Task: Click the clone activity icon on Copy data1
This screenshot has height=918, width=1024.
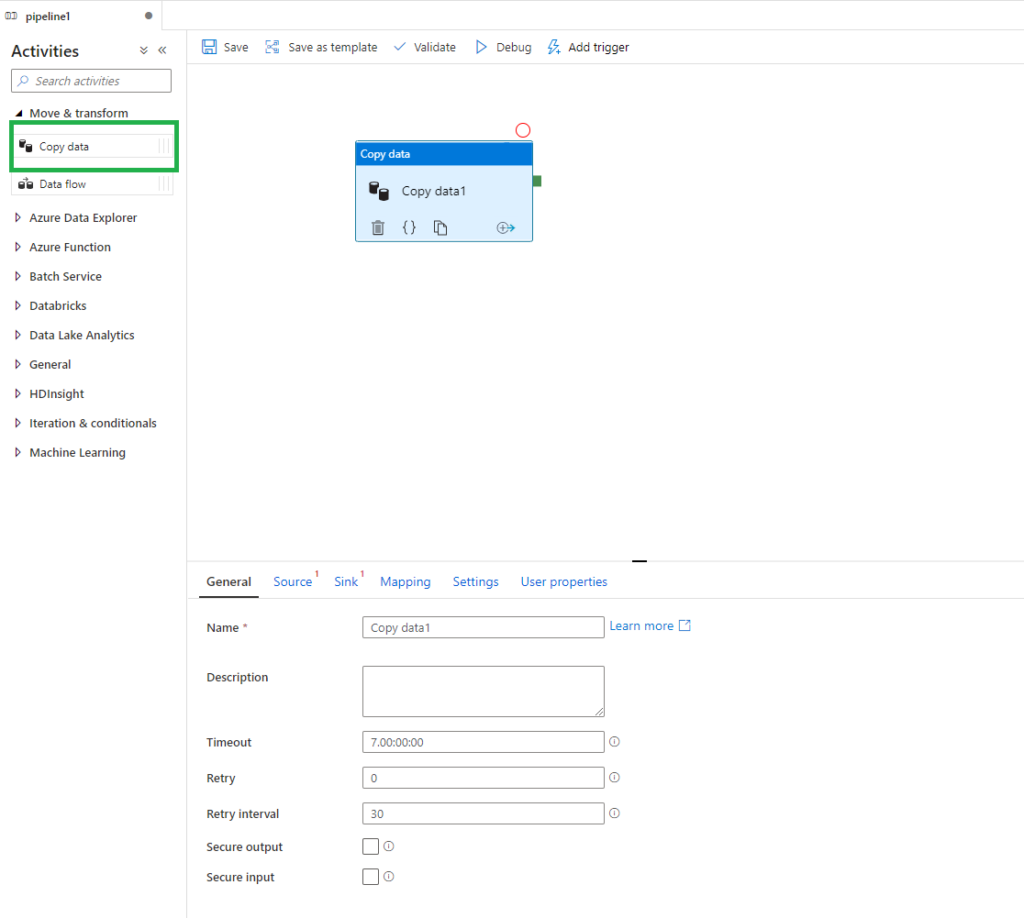Action: 440,228
